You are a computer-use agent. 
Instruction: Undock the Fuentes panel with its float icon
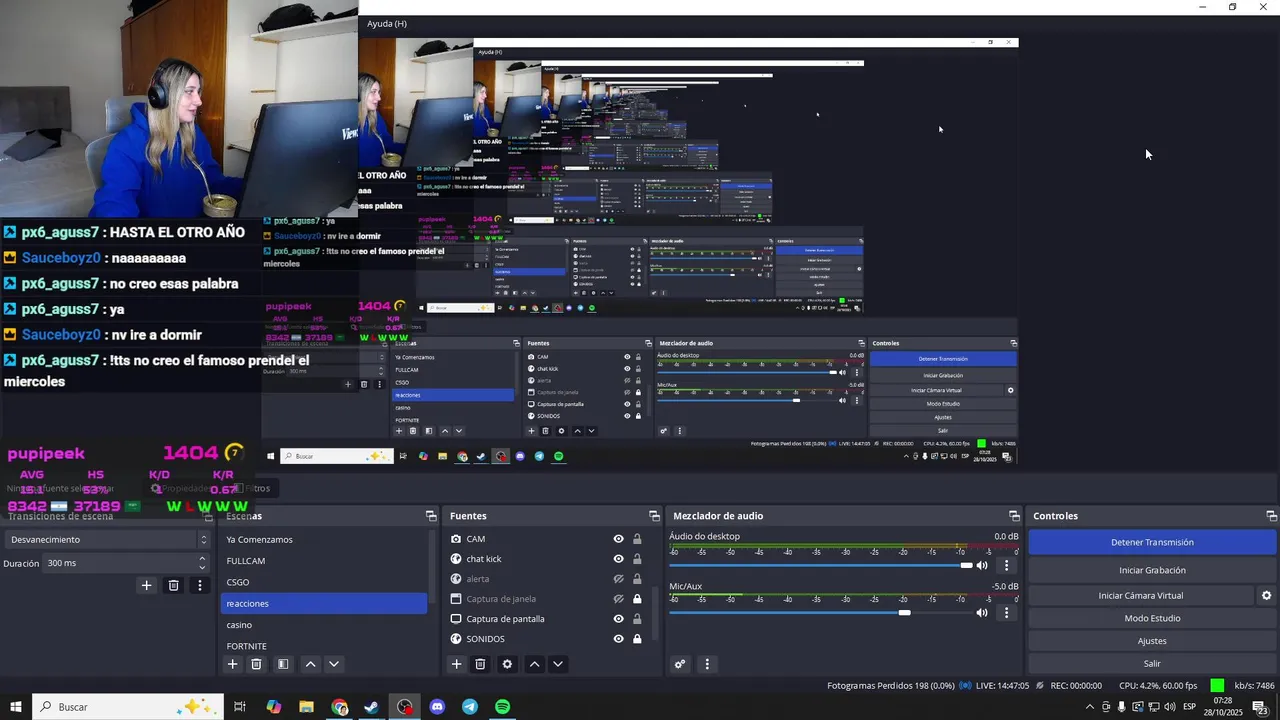pyautogui.click(x=654, y=516)
